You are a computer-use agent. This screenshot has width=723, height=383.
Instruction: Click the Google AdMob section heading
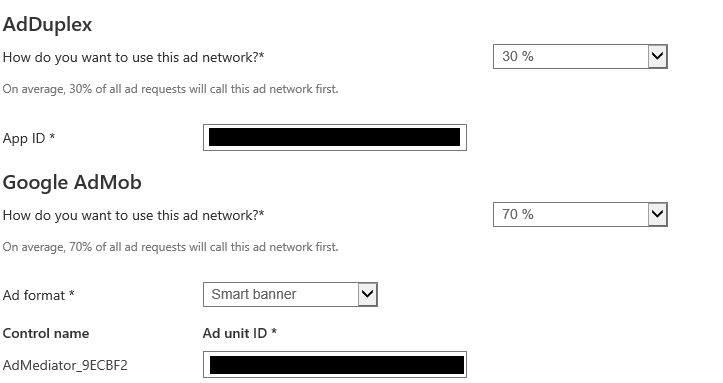(72, 183)
